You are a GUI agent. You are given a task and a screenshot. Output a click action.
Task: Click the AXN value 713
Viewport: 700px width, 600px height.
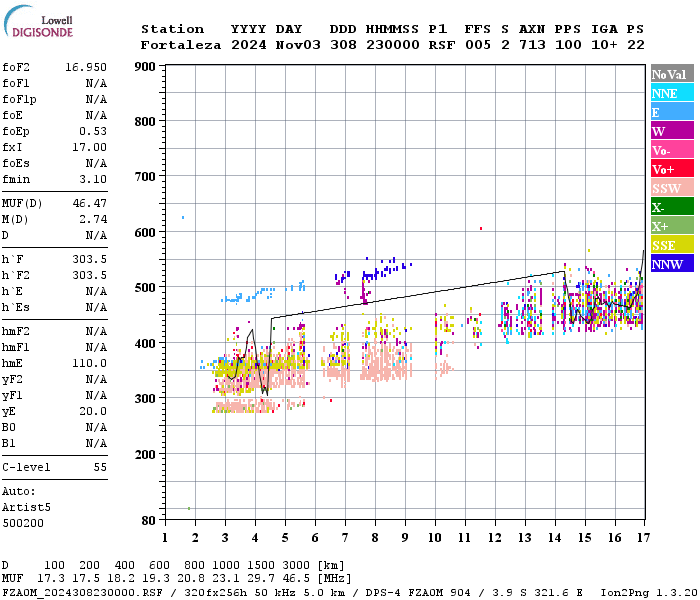[x=532, y=45]
